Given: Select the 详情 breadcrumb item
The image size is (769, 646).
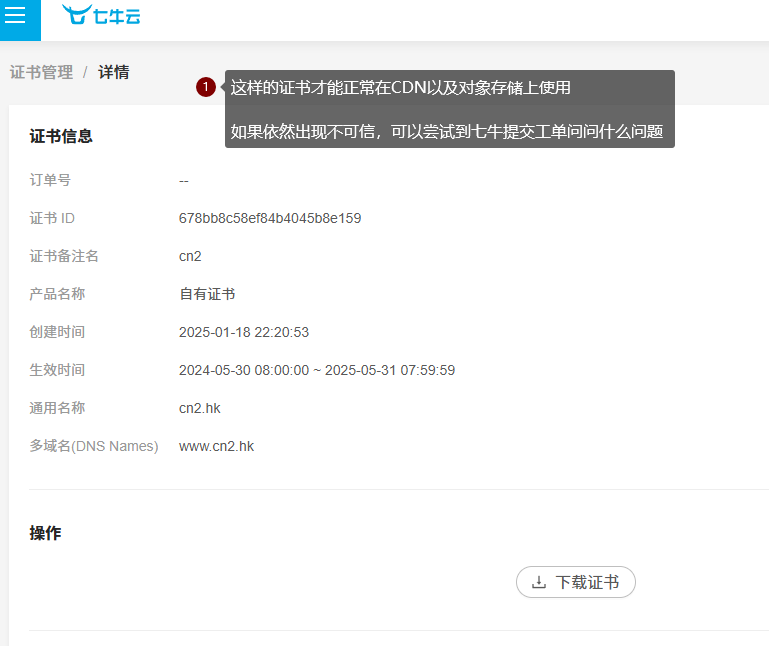Looking at the screenshot, I should coord(114,72).
